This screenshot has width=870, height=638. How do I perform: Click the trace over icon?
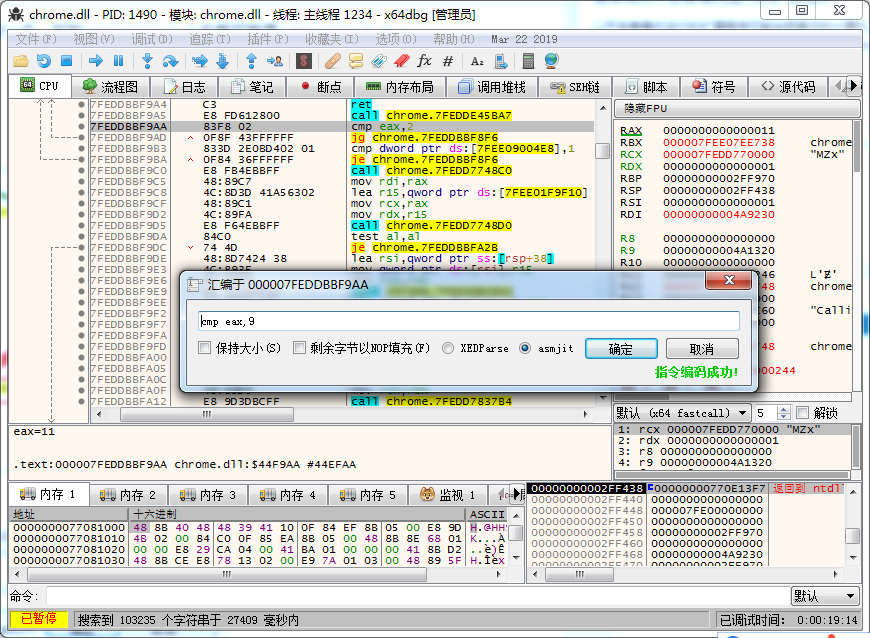click(222, 61)
